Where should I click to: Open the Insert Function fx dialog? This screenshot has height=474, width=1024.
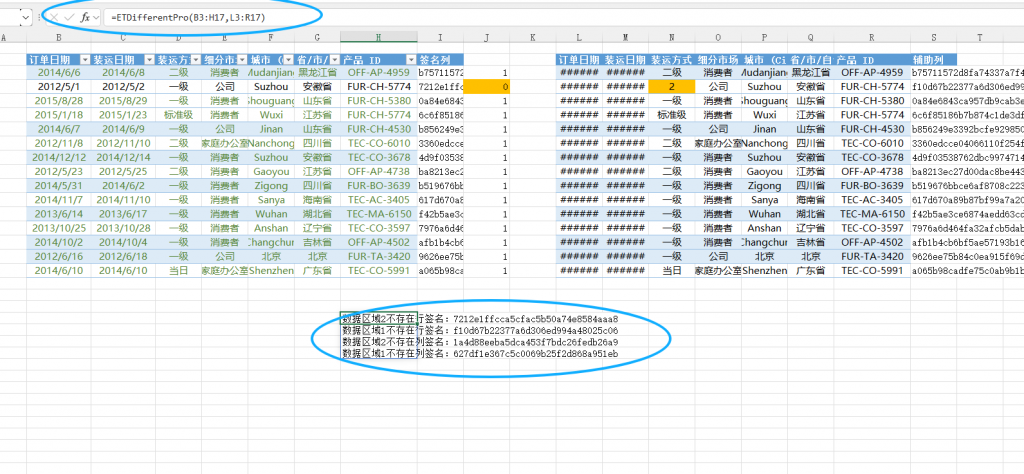click(85, 18)
